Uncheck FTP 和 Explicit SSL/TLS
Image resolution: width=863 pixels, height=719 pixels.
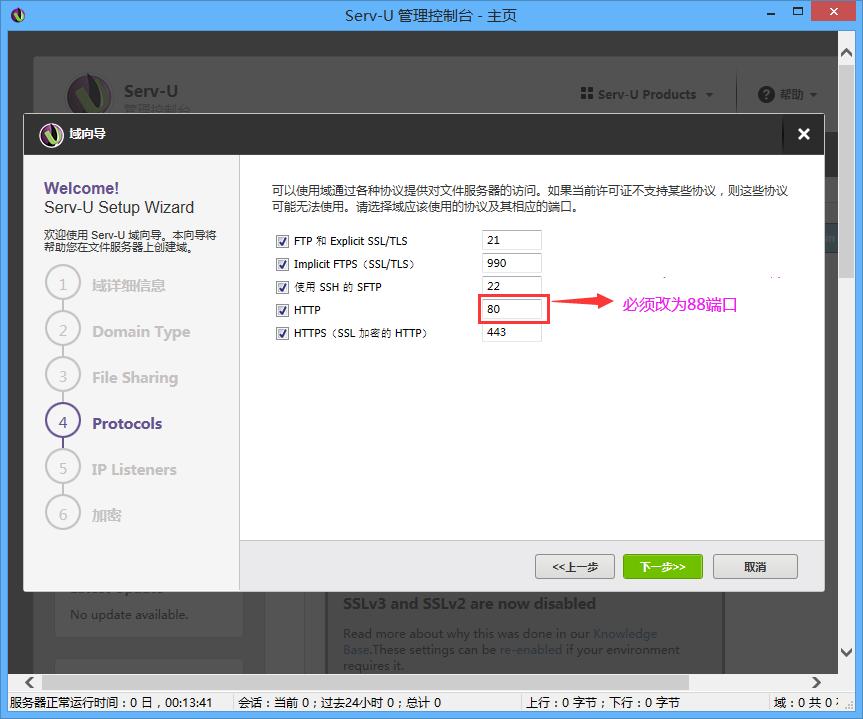[x=282, y=240]
